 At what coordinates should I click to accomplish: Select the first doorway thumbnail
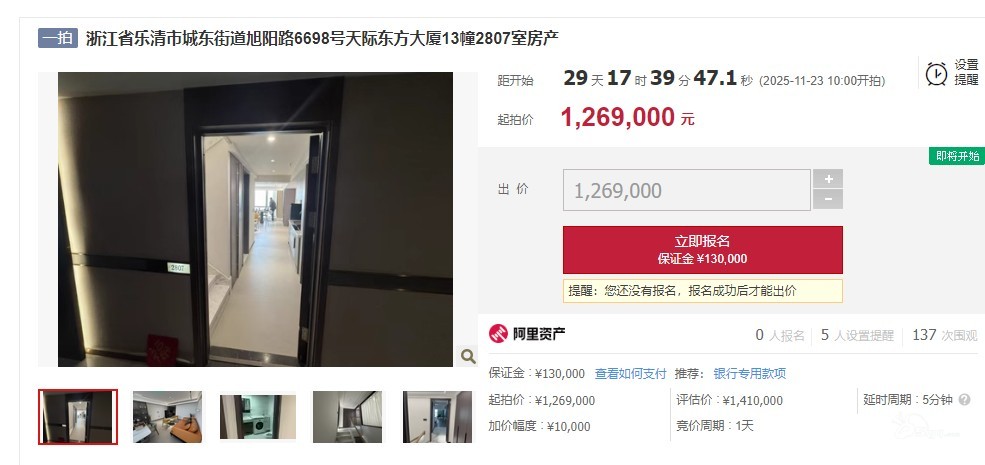(x=78, y=417)
